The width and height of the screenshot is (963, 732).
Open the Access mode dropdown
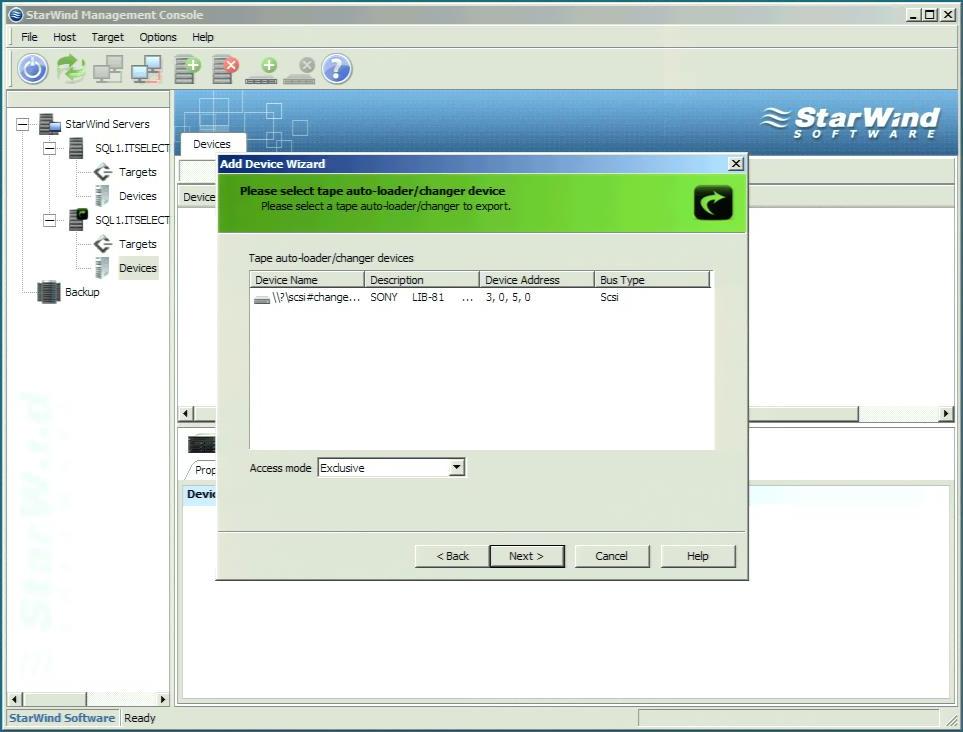(x=456, y=467)
